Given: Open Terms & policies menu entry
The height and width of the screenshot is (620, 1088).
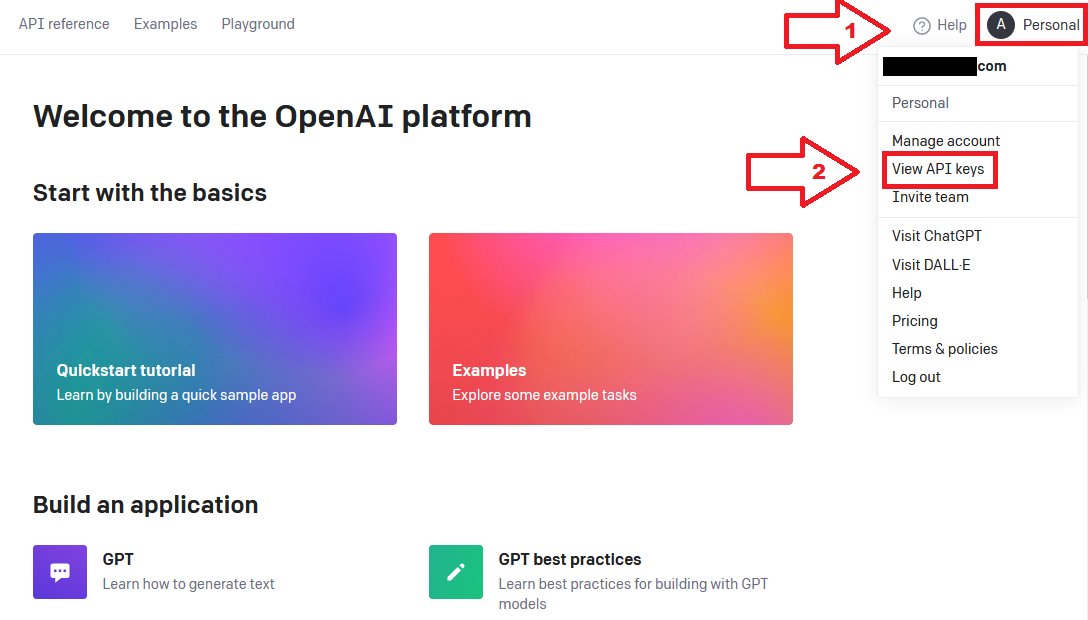Looking at the screenshot, I should tap(944, 349).
